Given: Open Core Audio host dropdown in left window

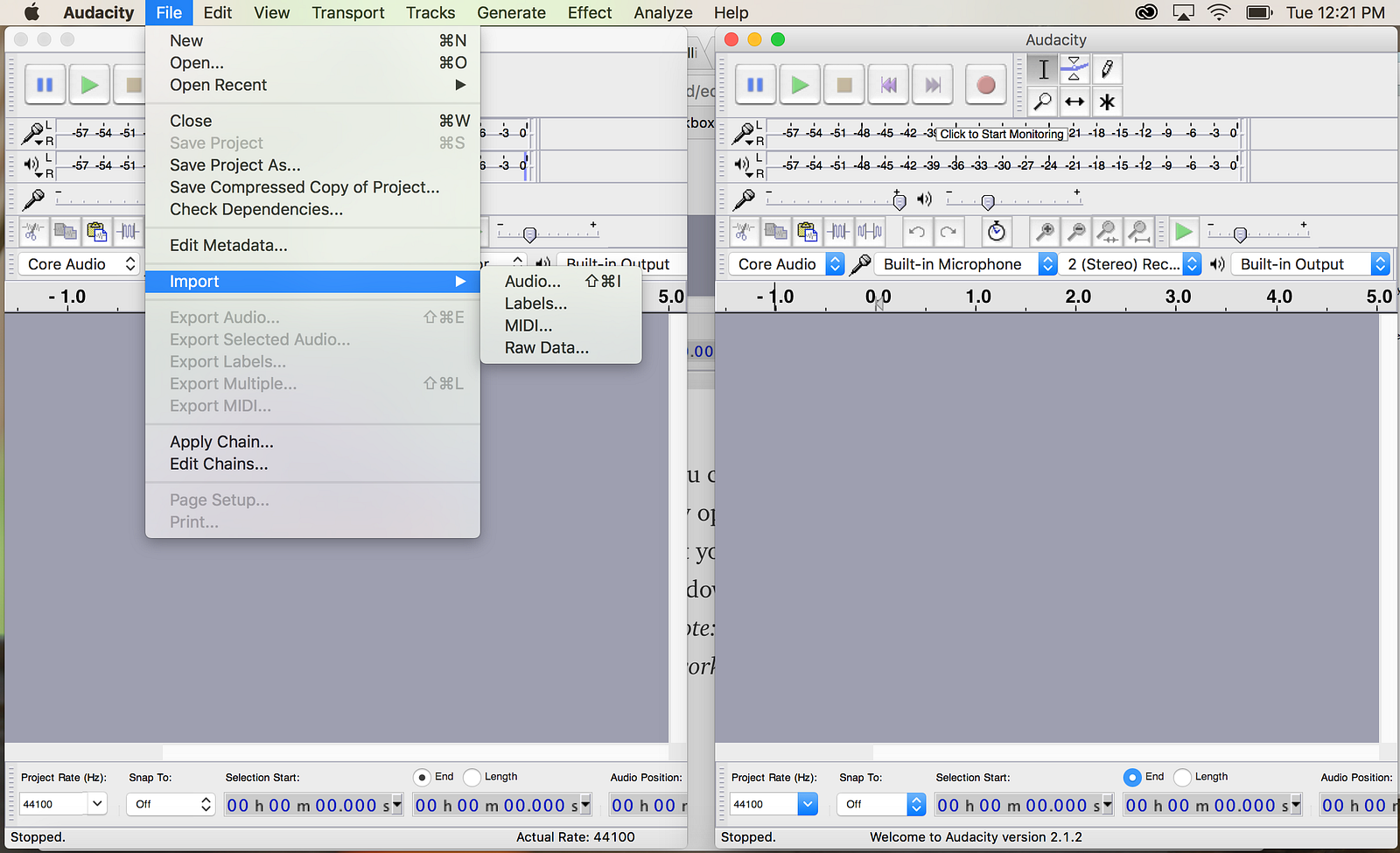Looking at the screenshot, I should (80, 264).
